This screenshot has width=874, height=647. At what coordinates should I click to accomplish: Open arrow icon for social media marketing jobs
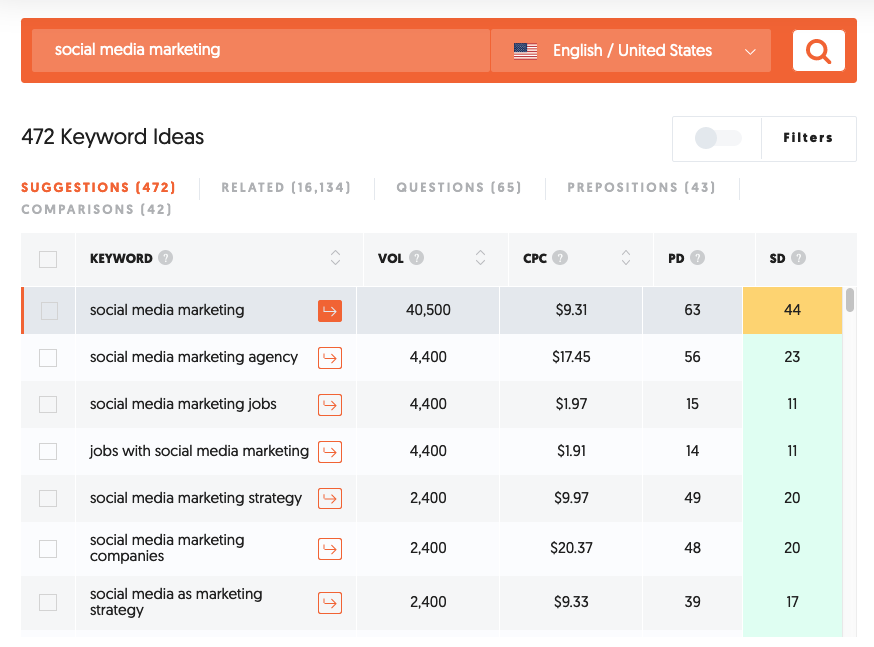click(x=330, y=405)
